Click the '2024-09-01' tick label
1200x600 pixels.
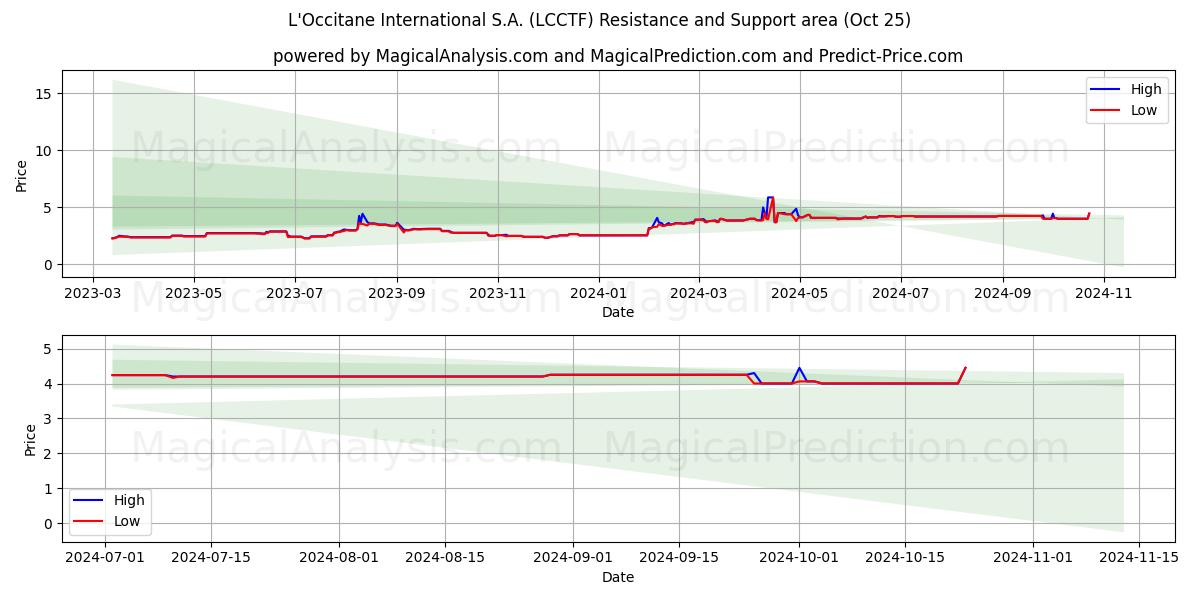coord(573,559)
